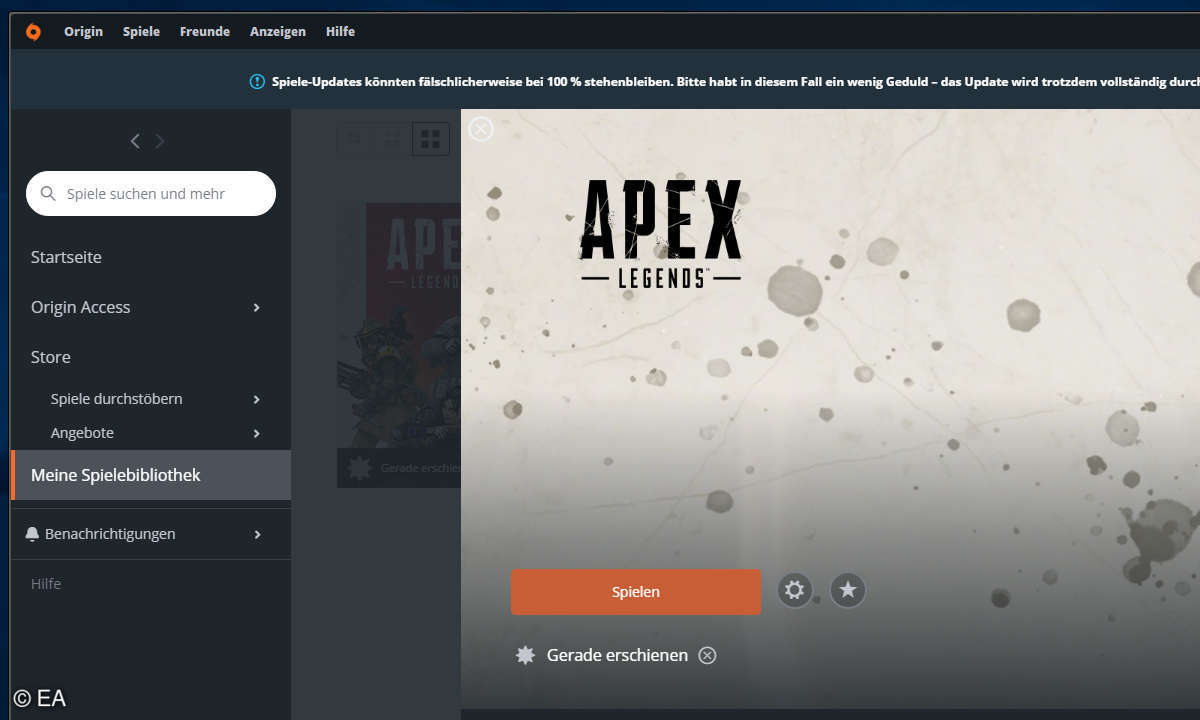Image resolution: width=1200 pixels, height=720 pixels.
Task: Switch to grid view icon in library
Action: (431, 139)
